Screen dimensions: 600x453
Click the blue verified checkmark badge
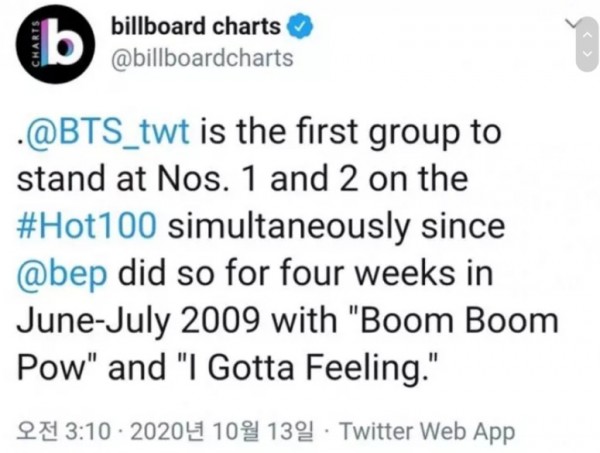click(x=300, y=25)
